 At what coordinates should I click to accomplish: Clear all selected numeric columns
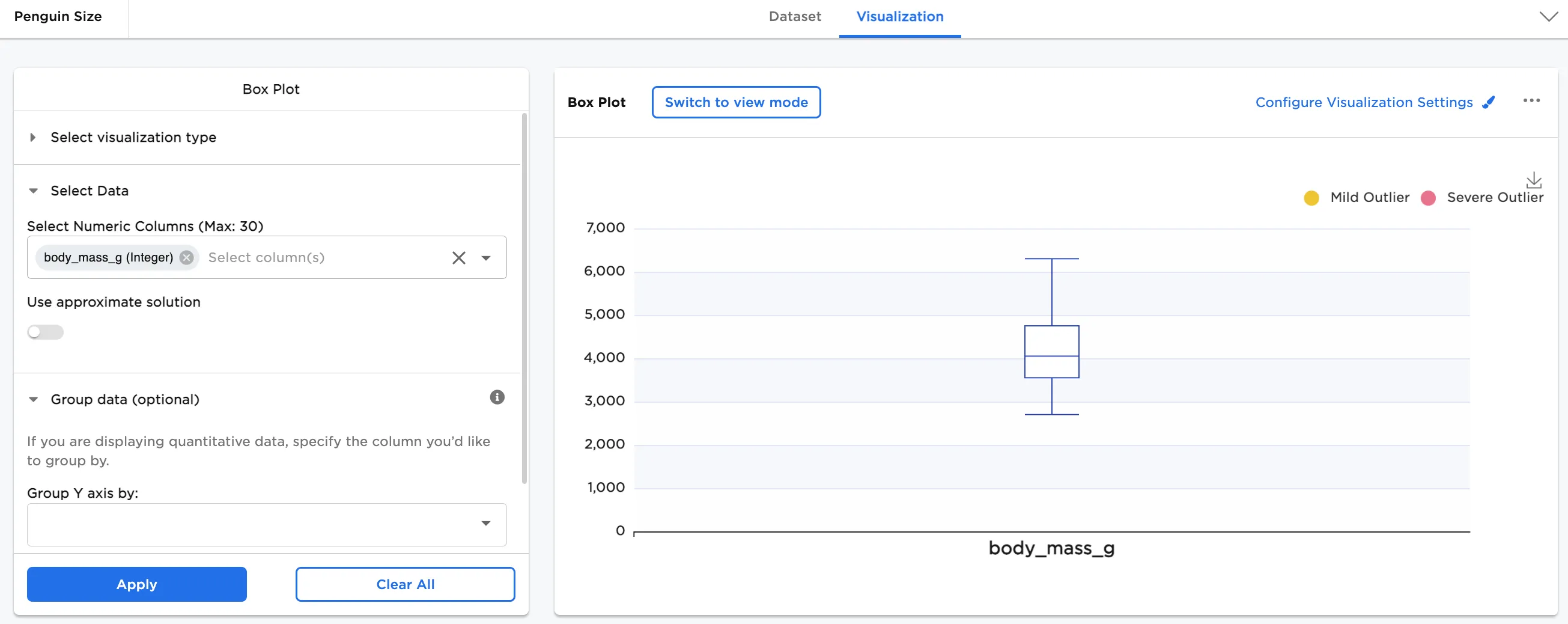coord(458,258)
